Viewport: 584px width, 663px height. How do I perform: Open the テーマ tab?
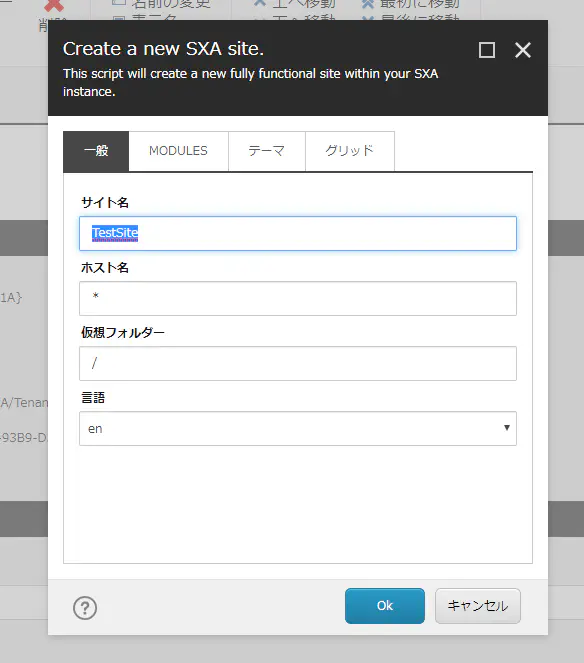point(267,151)
